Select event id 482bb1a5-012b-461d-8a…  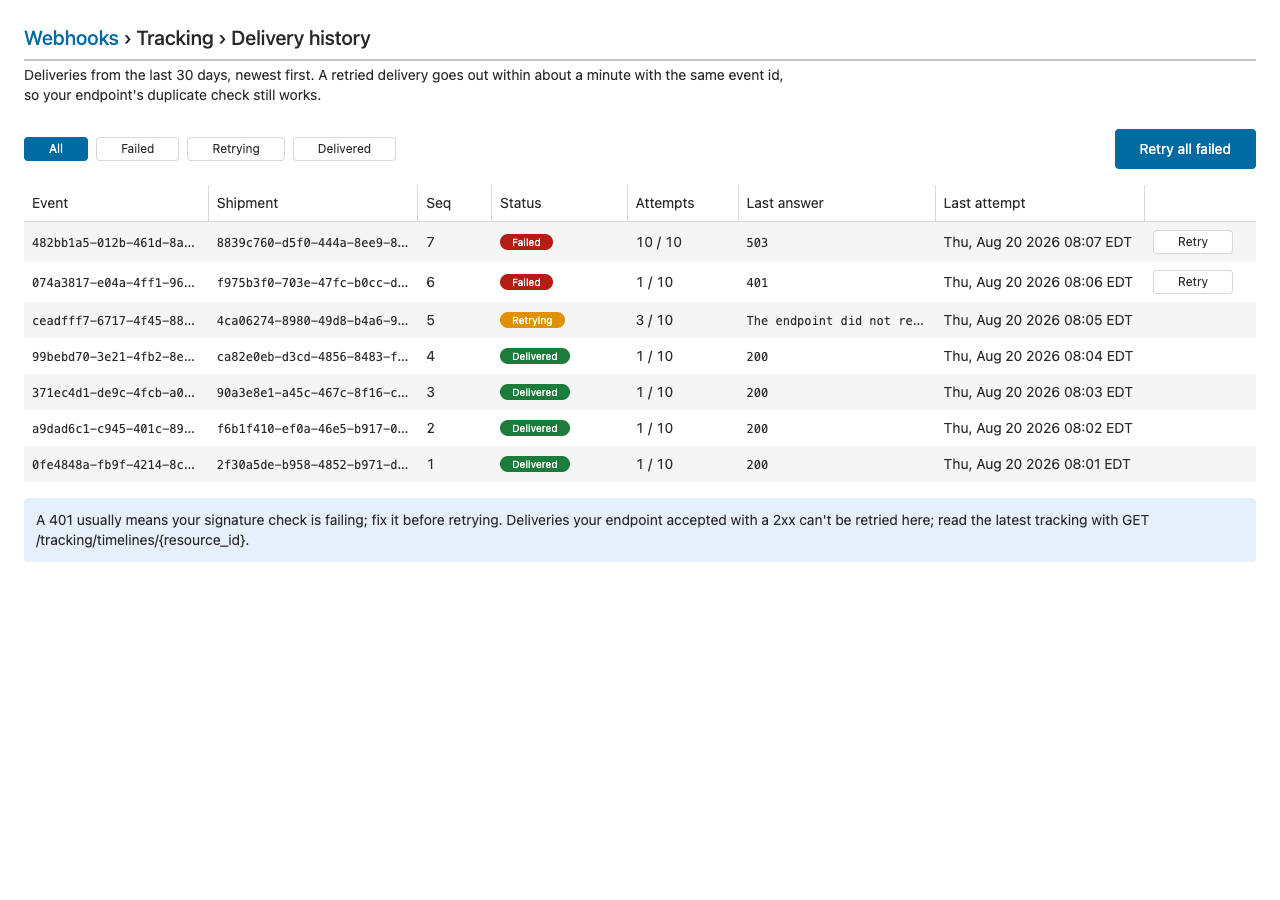pos(114,242)
